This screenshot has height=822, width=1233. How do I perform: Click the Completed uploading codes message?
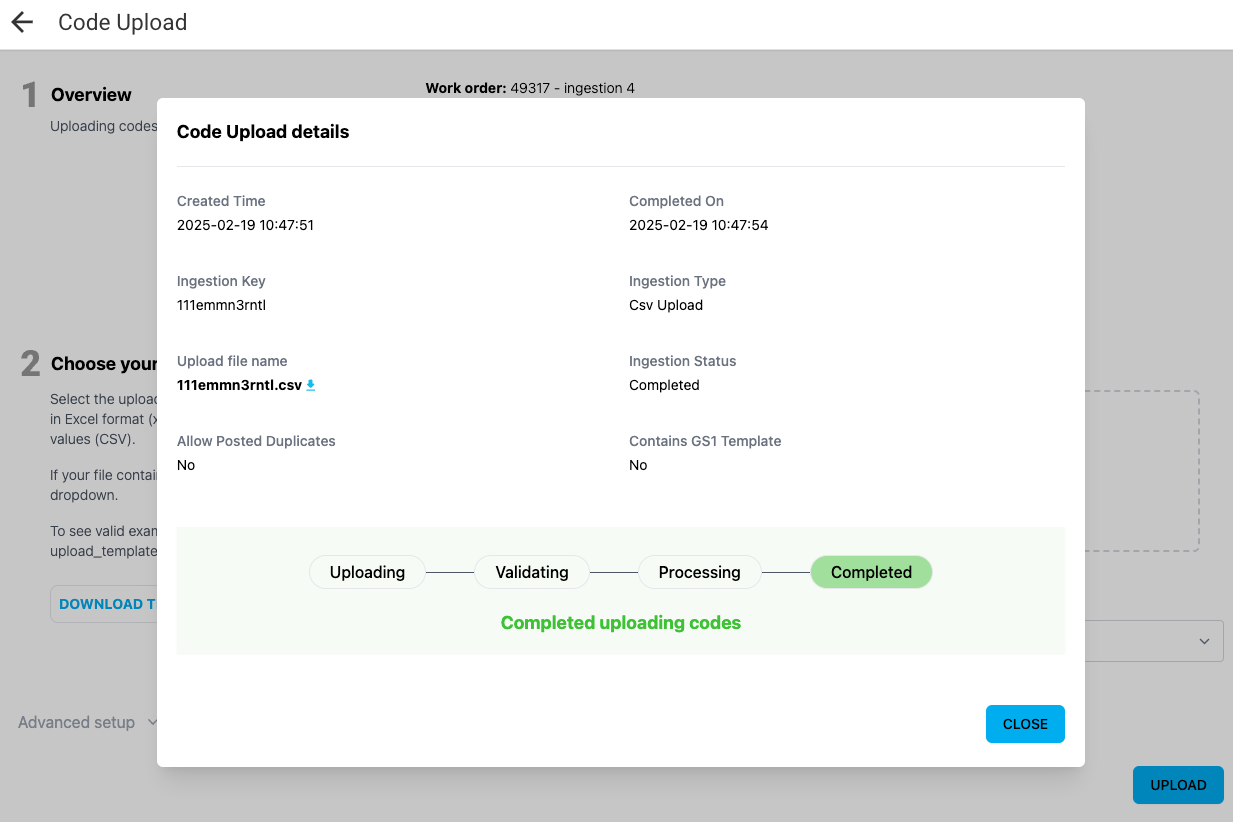(x=620, y=623)
